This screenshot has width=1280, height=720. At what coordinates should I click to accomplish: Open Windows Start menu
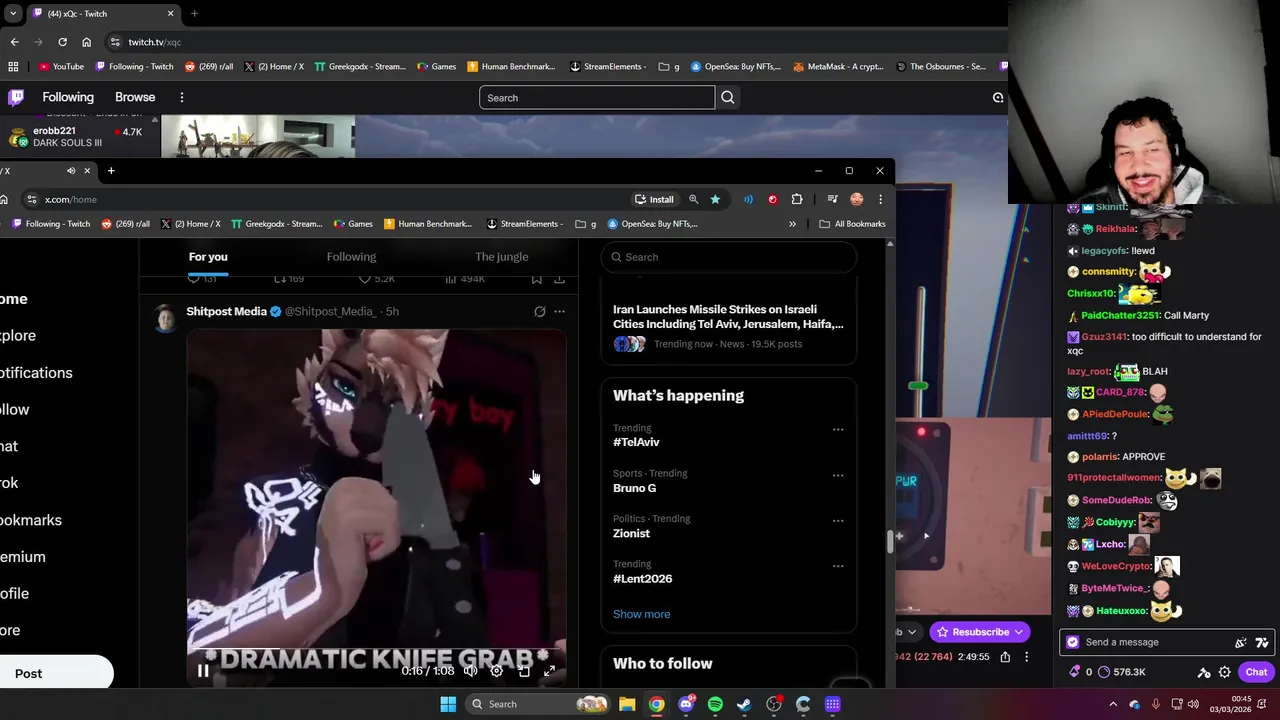[448, 704]
